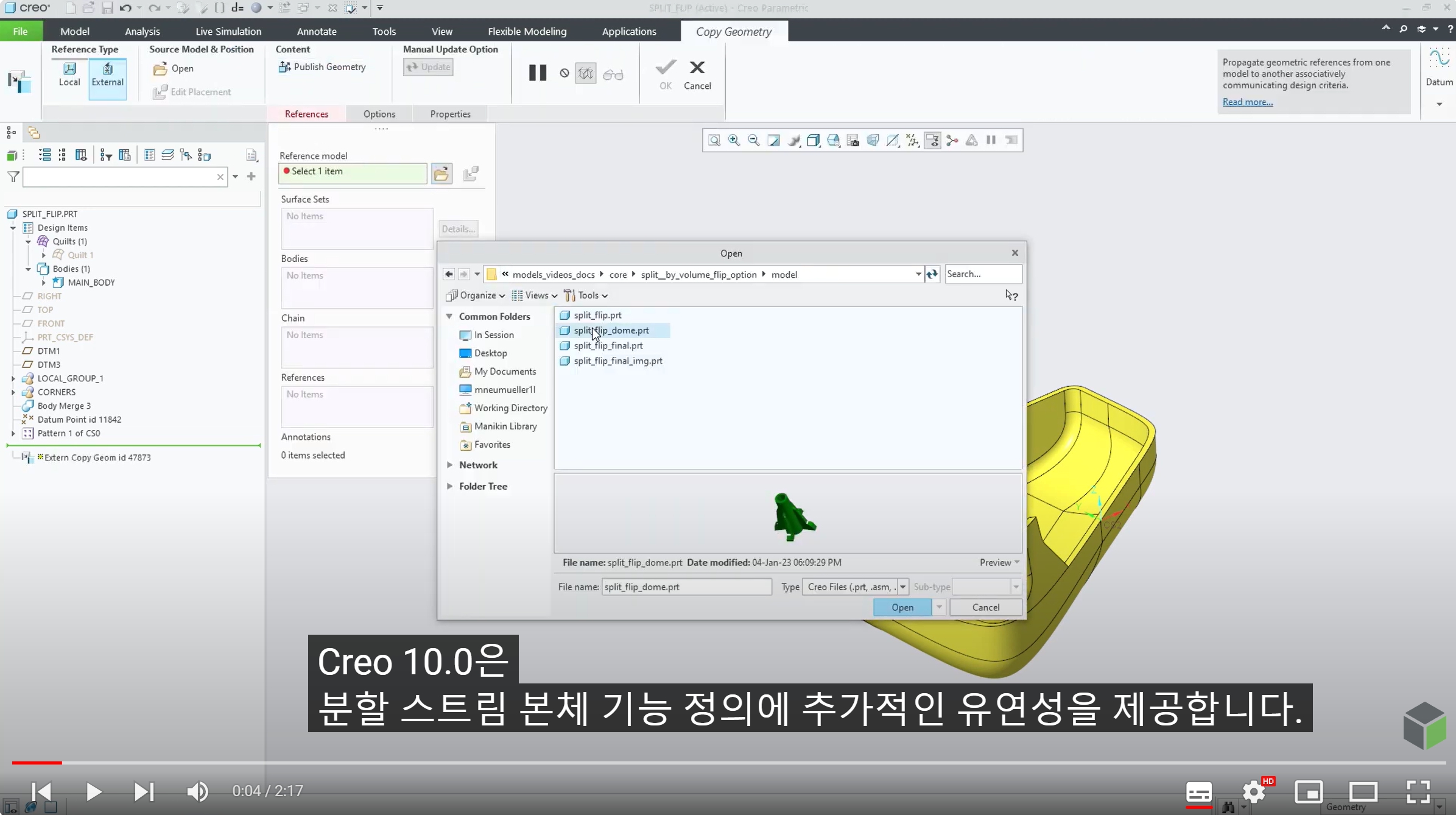
Task: Click the Zoom Out magnifier icon
Action: pos(754,141)
